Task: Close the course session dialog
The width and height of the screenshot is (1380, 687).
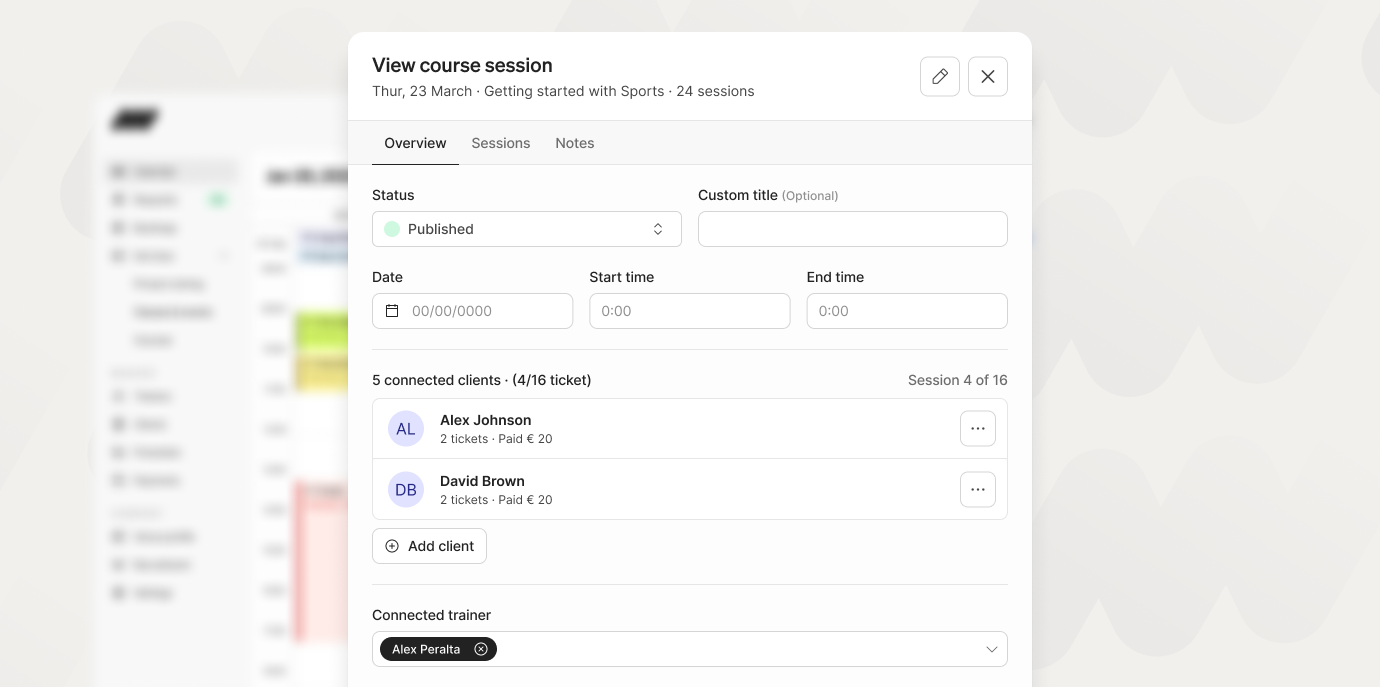Action: coord(988,77)
